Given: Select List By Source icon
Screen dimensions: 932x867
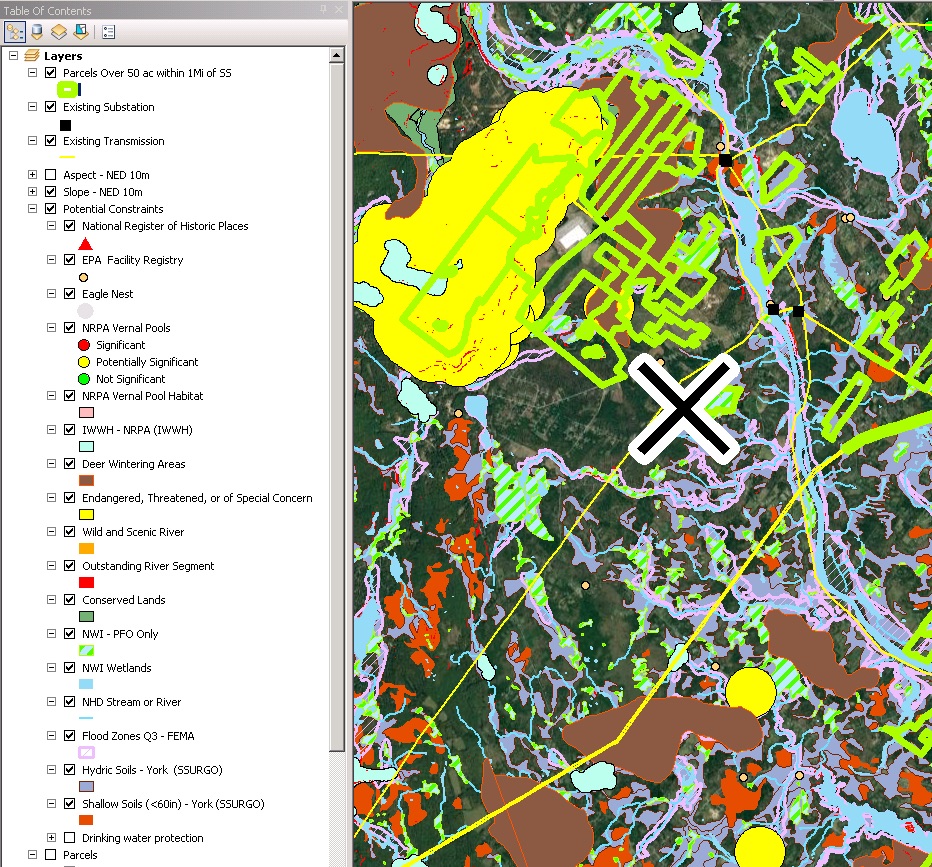Looking at the screenshot, I should pyautogui.click(x=37, y=32).
